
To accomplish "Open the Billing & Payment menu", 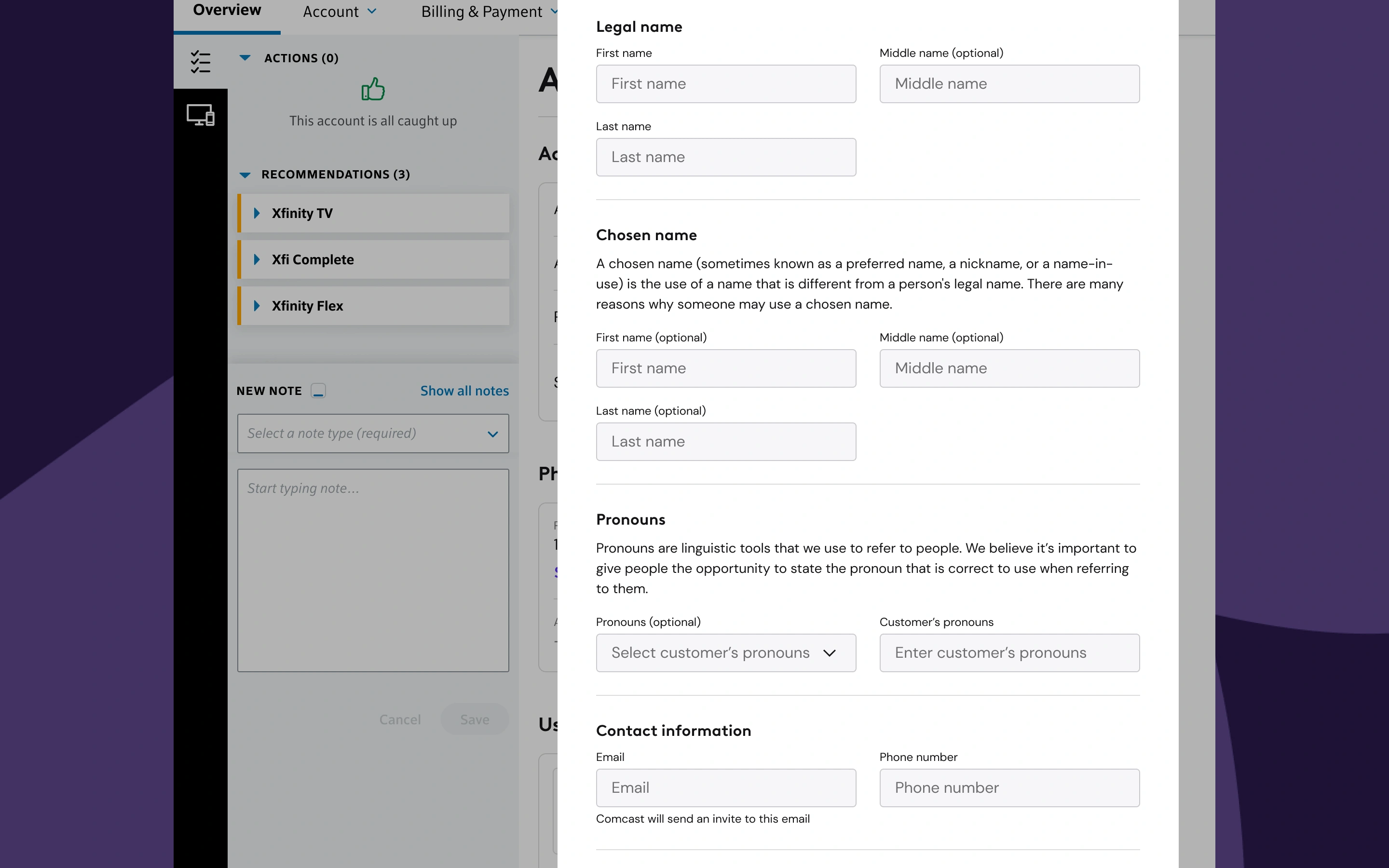I will pyautogui.click(x=489, y=12).
